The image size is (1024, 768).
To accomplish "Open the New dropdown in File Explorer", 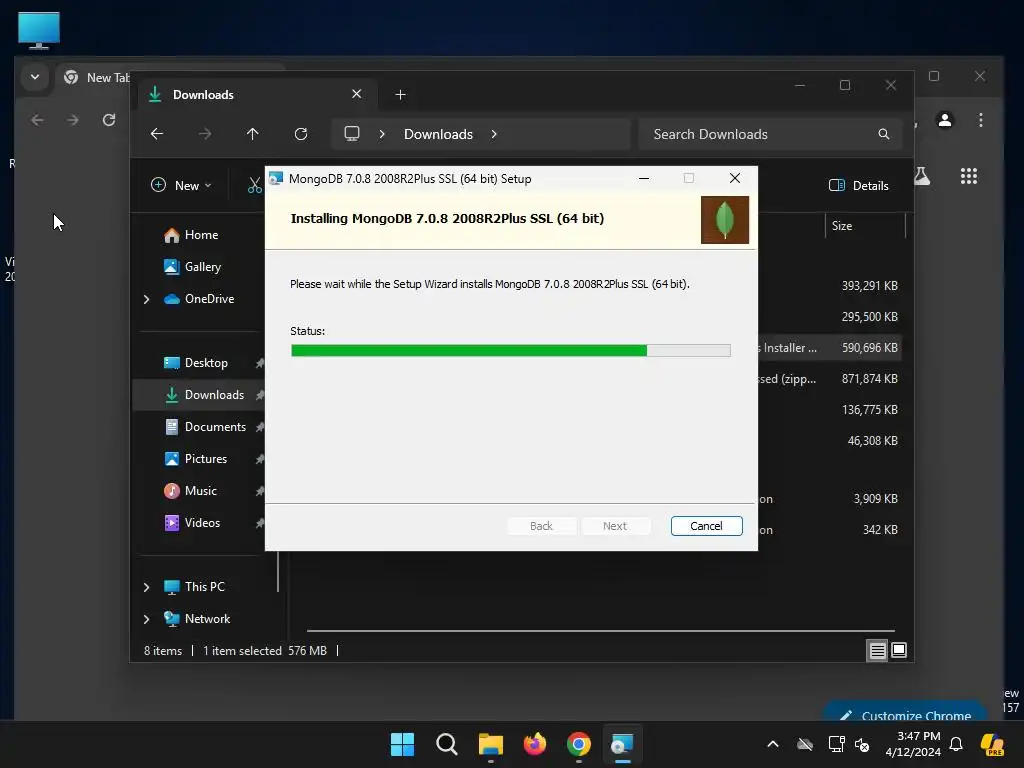I will [x=181, y=185].
